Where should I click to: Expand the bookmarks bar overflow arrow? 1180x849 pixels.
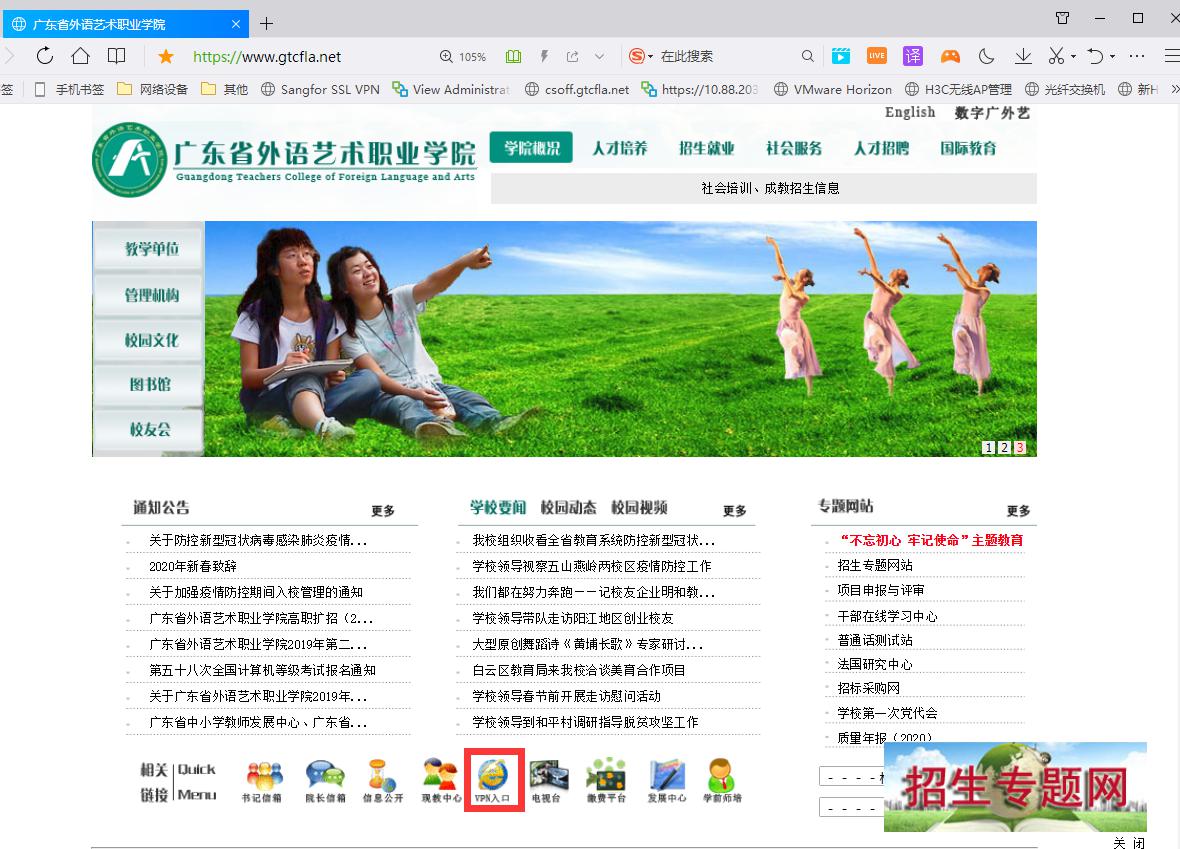click(x=1174, y=89)
